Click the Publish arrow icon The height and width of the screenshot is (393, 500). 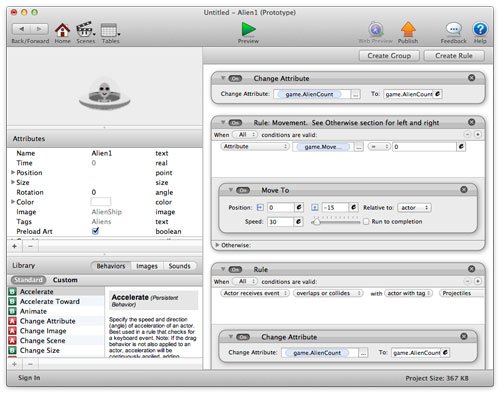(x=408, y=29)
